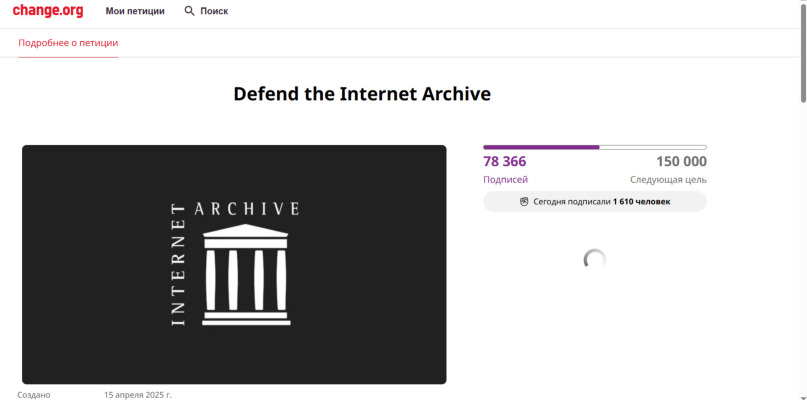The width and height of the screenshot is (807, 400).
Task: Click the loading spinner icon
Action: click(x=594, y=260)
